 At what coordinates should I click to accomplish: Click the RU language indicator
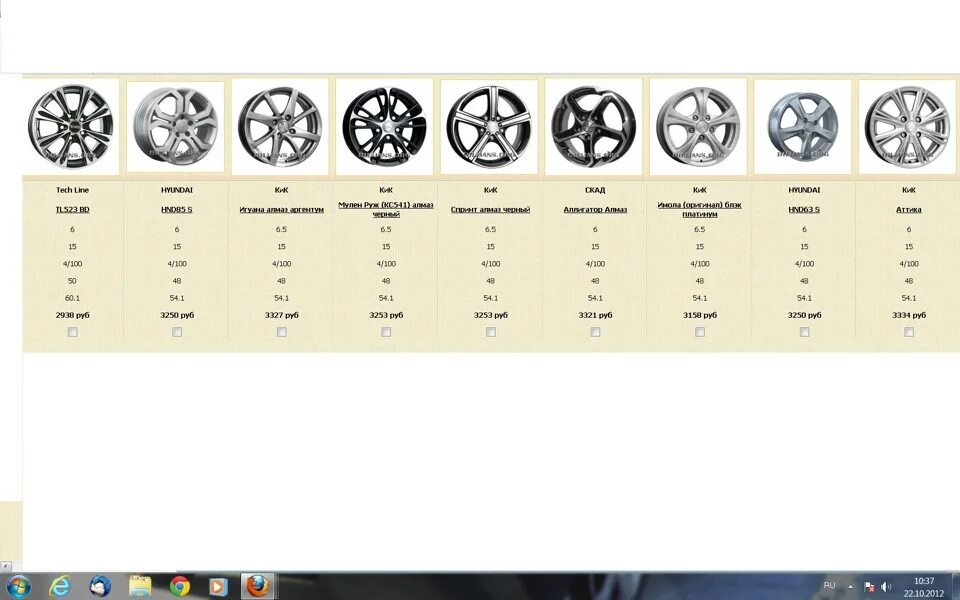(x=829, y=586)
